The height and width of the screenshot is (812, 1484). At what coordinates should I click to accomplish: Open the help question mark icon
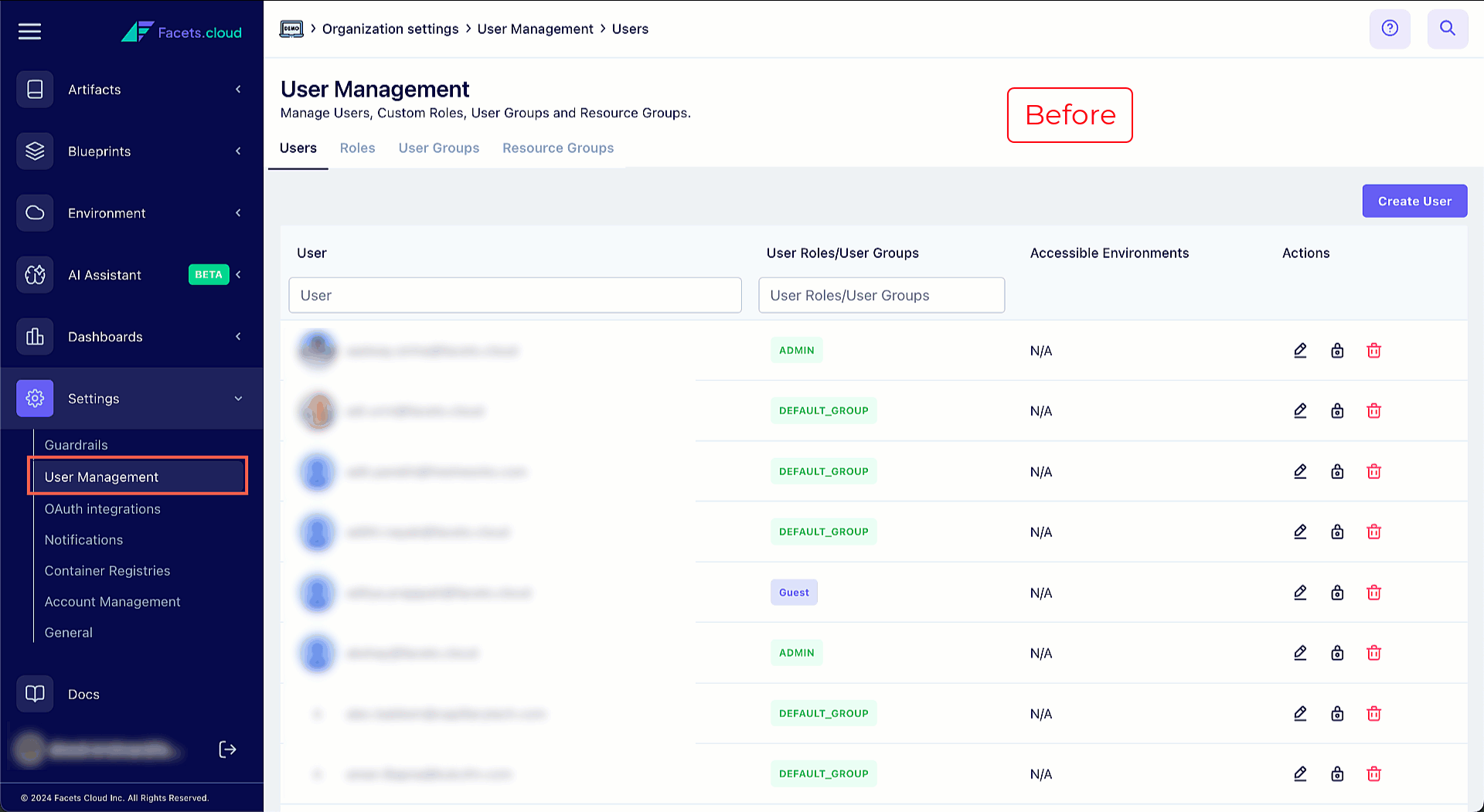click(x=1389, y=29)
